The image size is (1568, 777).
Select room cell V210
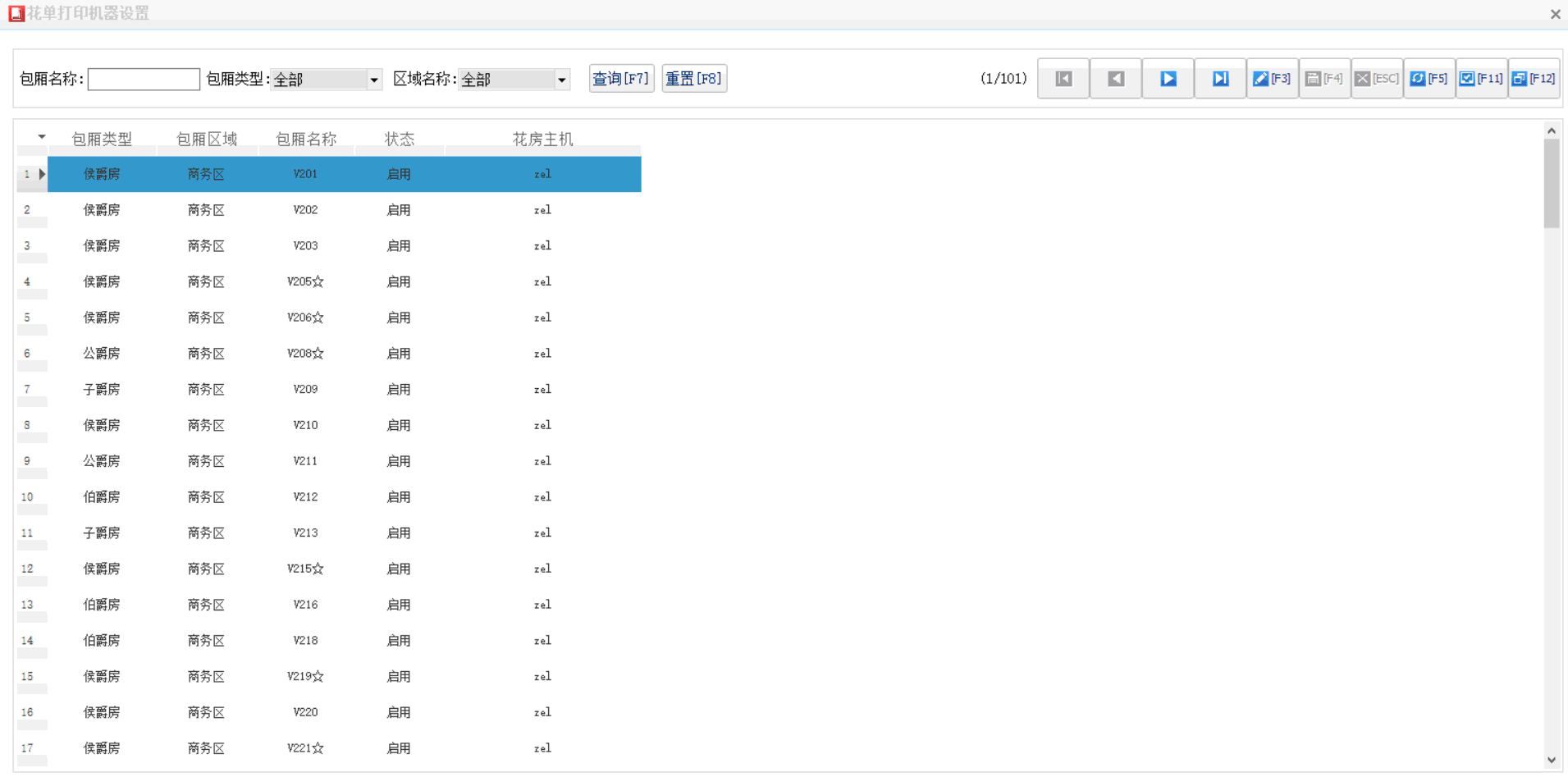305,426
